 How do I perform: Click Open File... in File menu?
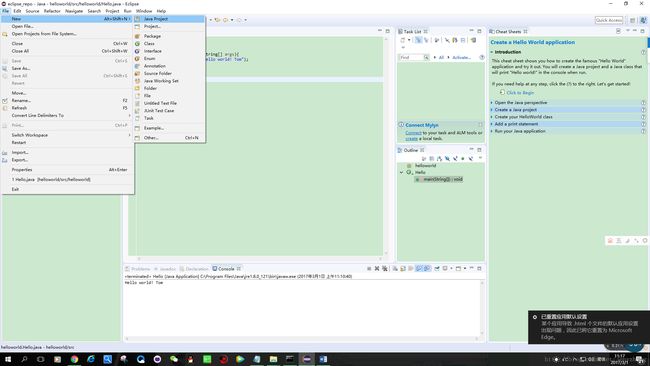(x=67, y=26)
